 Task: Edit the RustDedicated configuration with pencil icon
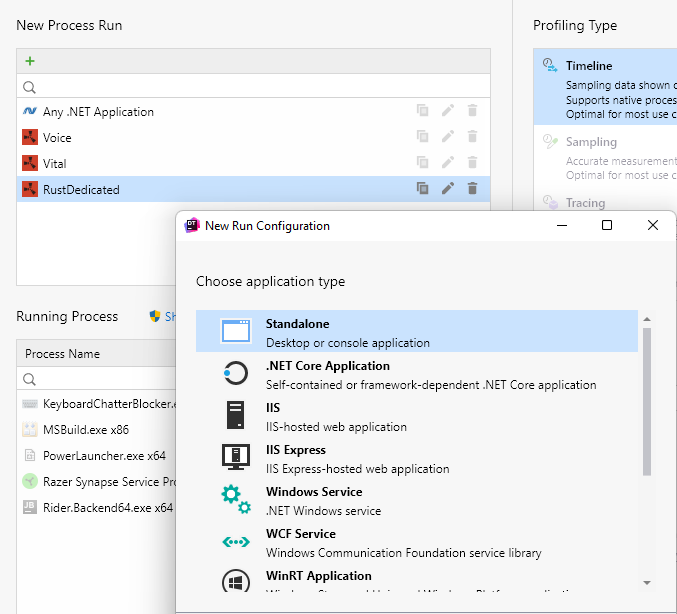pos(448,188)
